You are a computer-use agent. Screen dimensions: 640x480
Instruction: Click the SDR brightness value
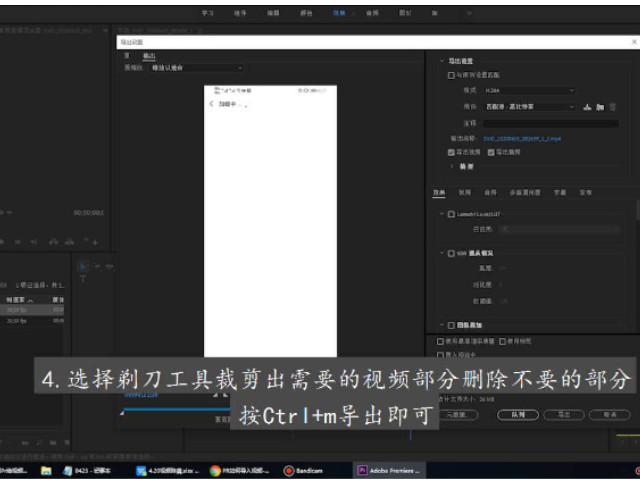coord(502,268)
